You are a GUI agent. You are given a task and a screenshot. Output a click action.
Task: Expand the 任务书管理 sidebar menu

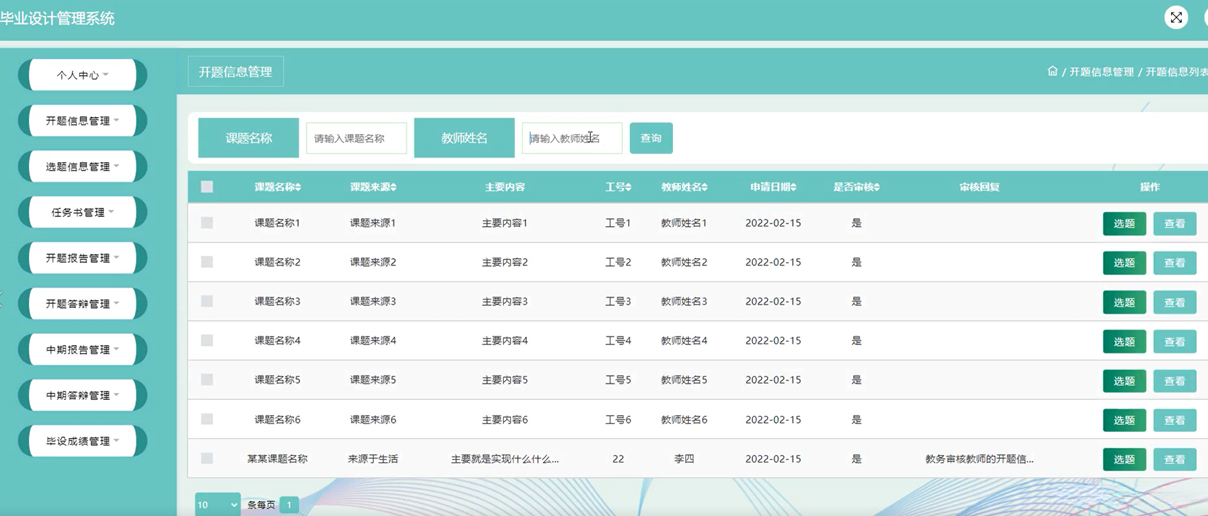(83, 212)
